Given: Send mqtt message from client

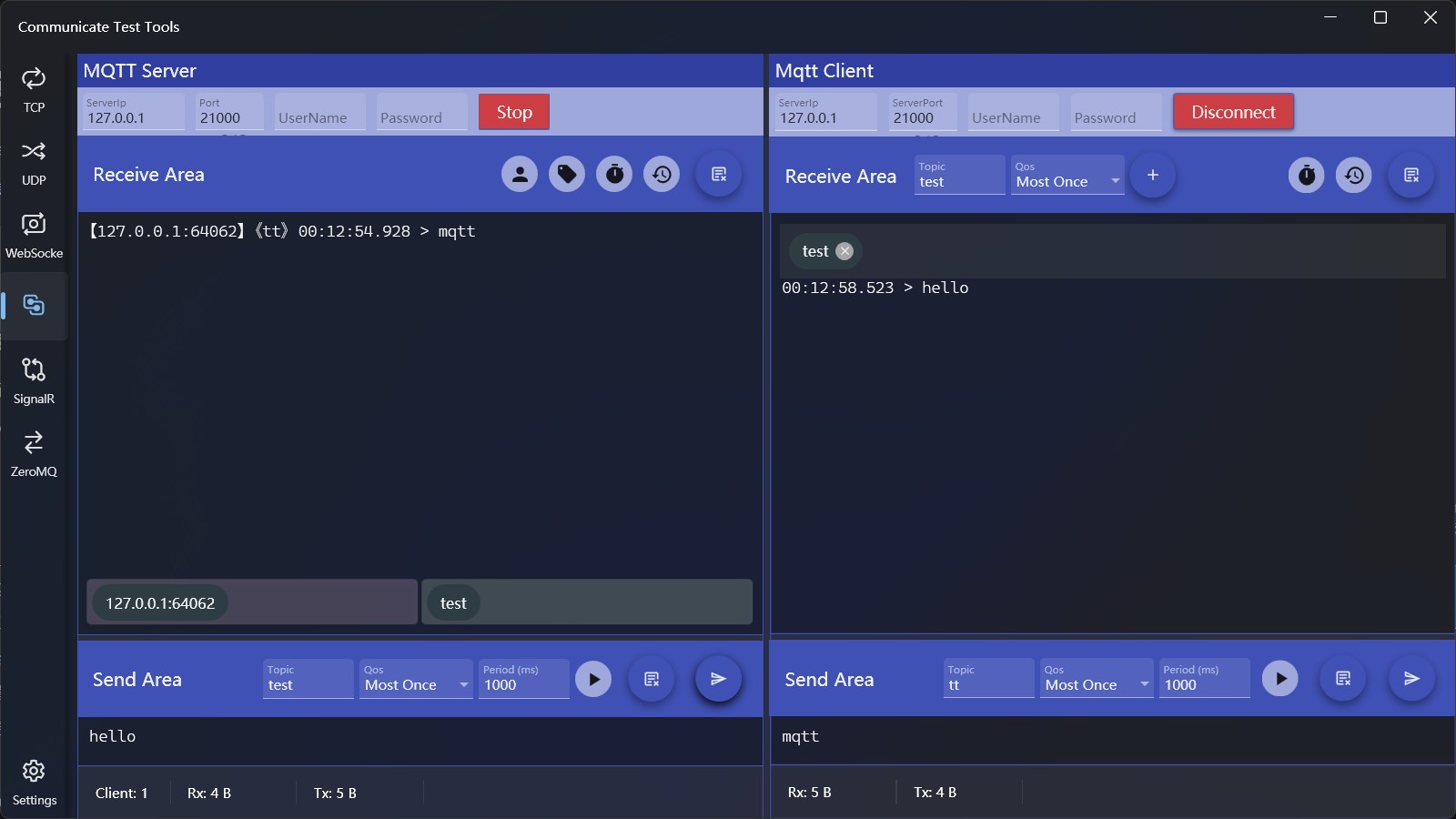Looking at the screenshot, I should click(x=1411, y=679).
